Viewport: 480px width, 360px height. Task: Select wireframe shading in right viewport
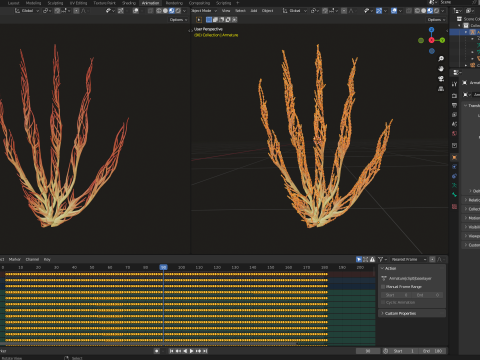pos(417,11)
